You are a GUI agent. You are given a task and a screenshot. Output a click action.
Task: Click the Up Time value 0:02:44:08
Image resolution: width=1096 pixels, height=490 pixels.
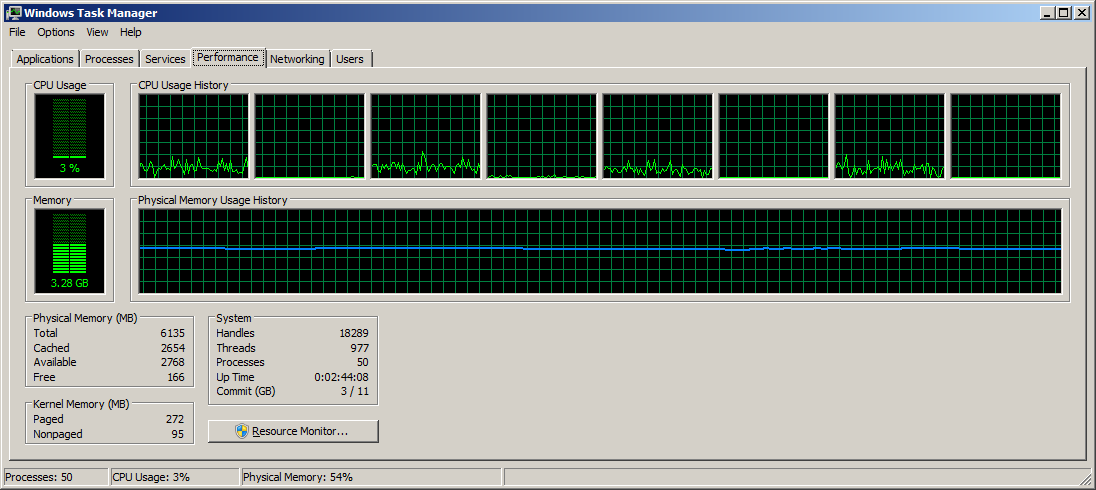[x=341, y=377]
